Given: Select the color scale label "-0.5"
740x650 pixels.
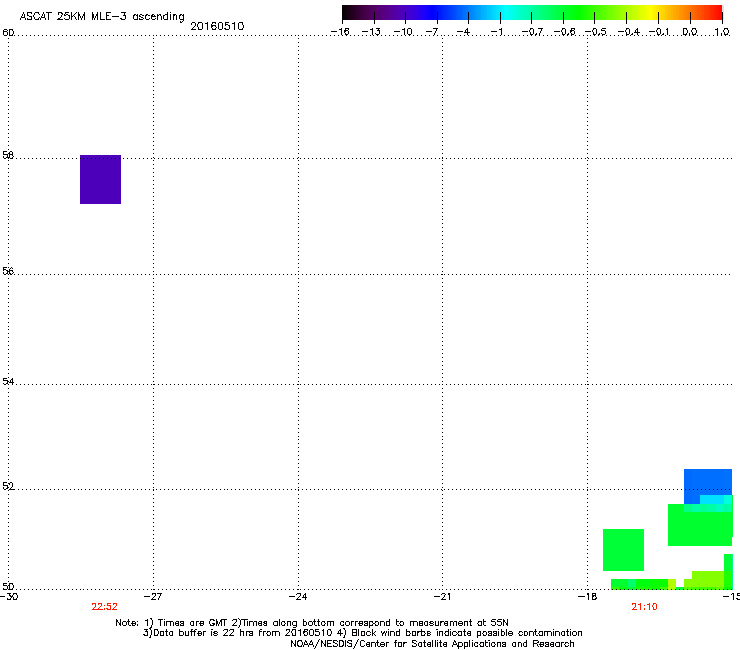Looking at the screenshot, I should (596, 32).
